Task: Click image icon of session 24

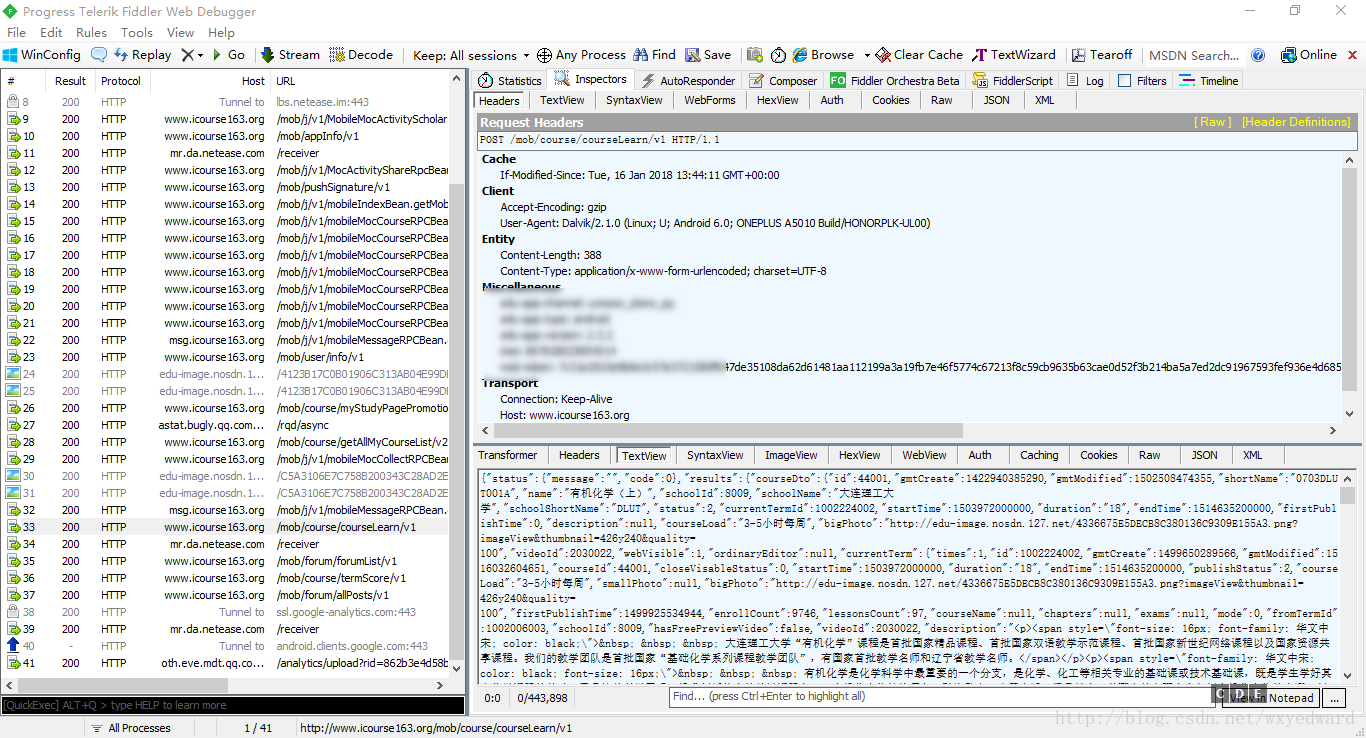Action: coord(14,374)
